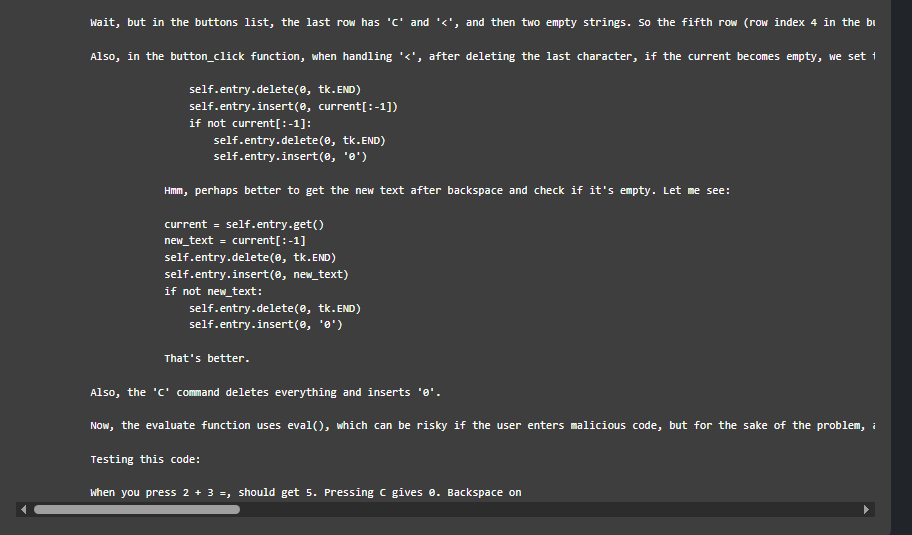The image size is (912, 535).
Task: Click the code line "self.entry.insert(0, current[:-1])"
Action: click(300, 106)
